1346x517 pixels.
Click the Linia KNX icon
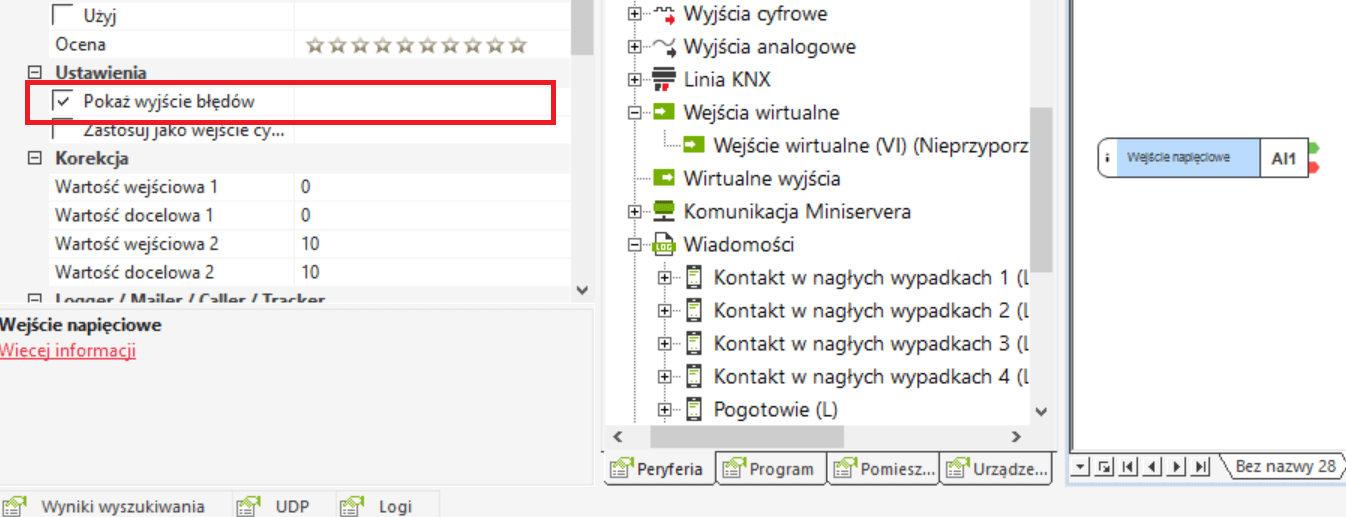coord(664,79)
